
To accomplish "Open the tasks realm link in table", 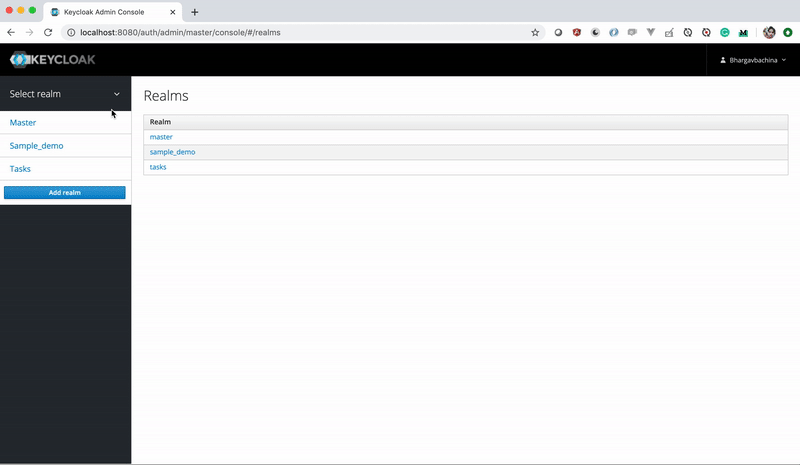I will coord(158,167).
